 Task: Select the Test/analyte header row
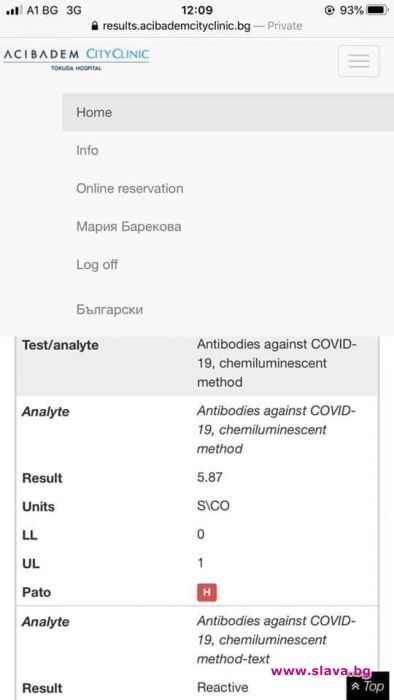[x=197, y=364]
